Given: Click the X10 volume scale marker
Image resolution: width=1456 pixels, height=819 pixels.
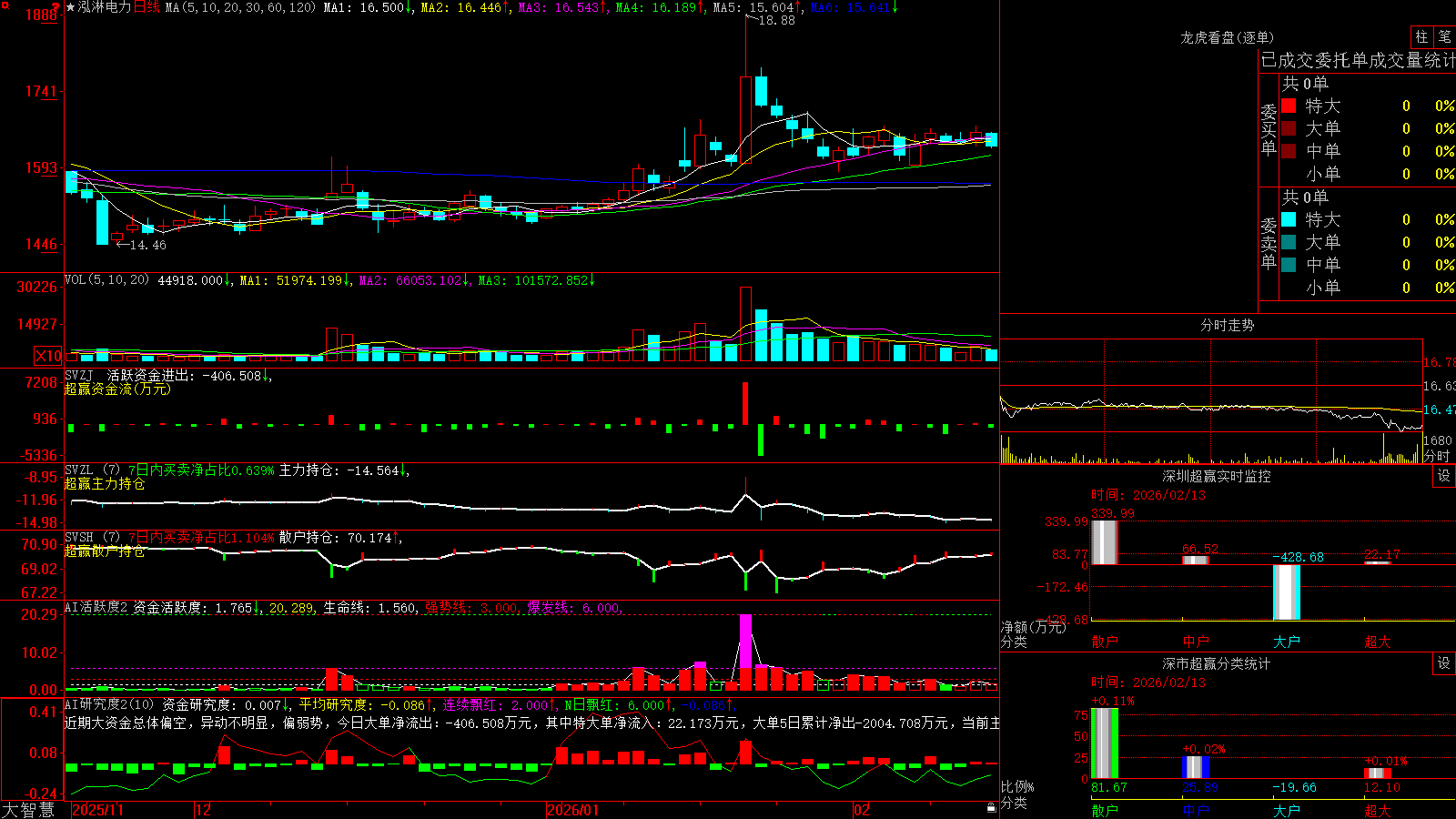Looking at the screenshot, I should coord(48,356).
